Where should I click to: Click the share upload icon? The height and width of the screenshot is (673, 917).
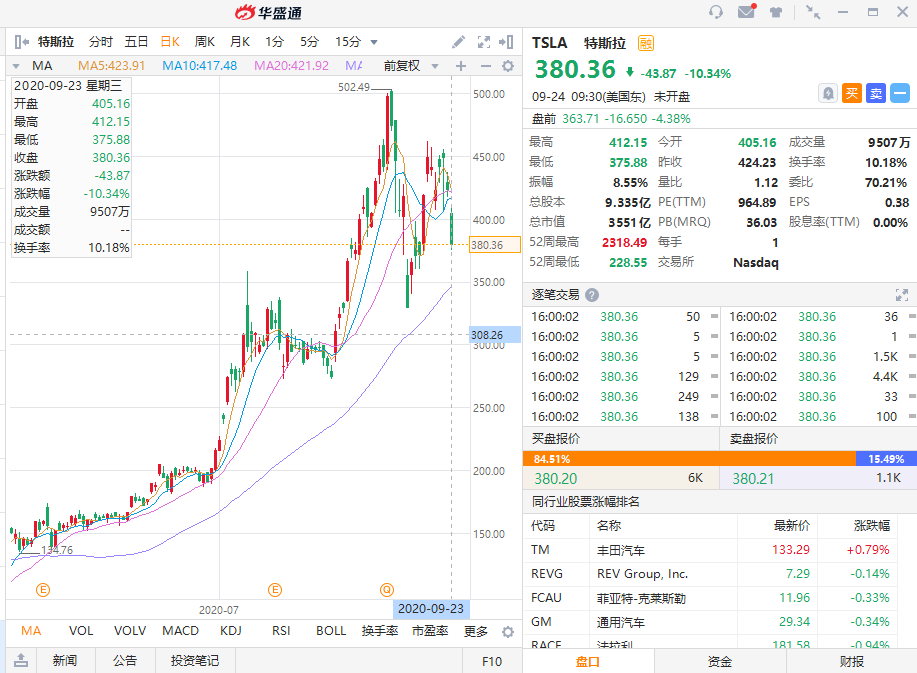(20, 661)
